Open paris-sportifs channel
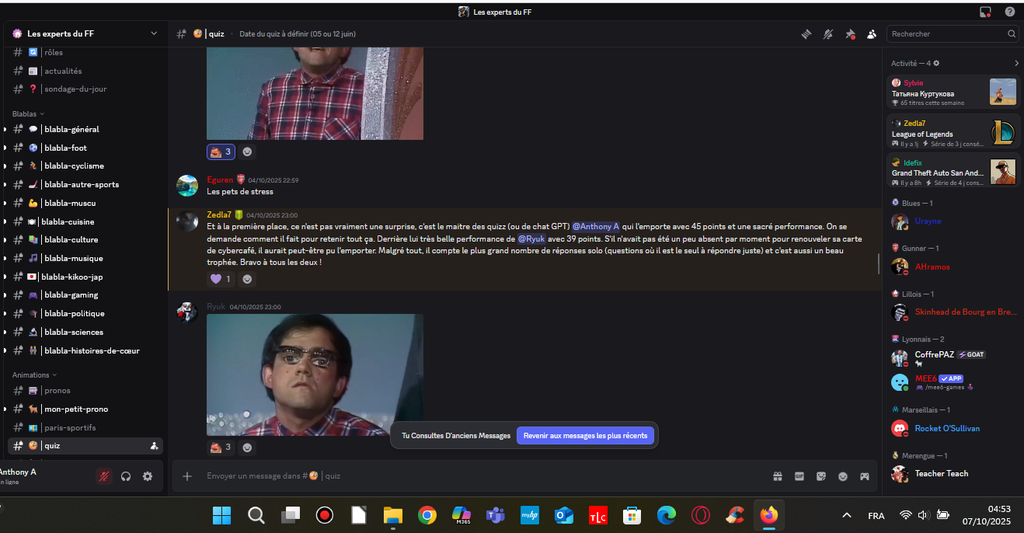 tap(84, 427)
